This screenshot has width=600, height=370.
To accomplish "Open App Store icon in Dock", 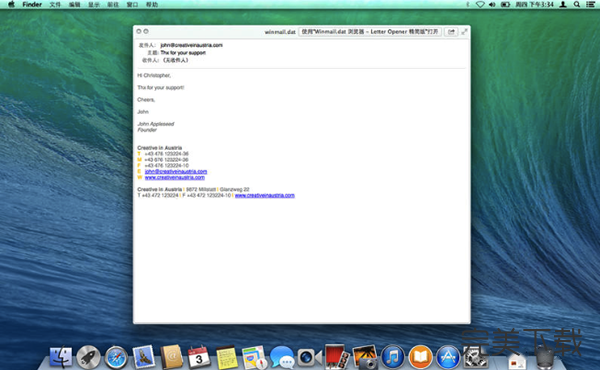I will [x=448, y=357].
